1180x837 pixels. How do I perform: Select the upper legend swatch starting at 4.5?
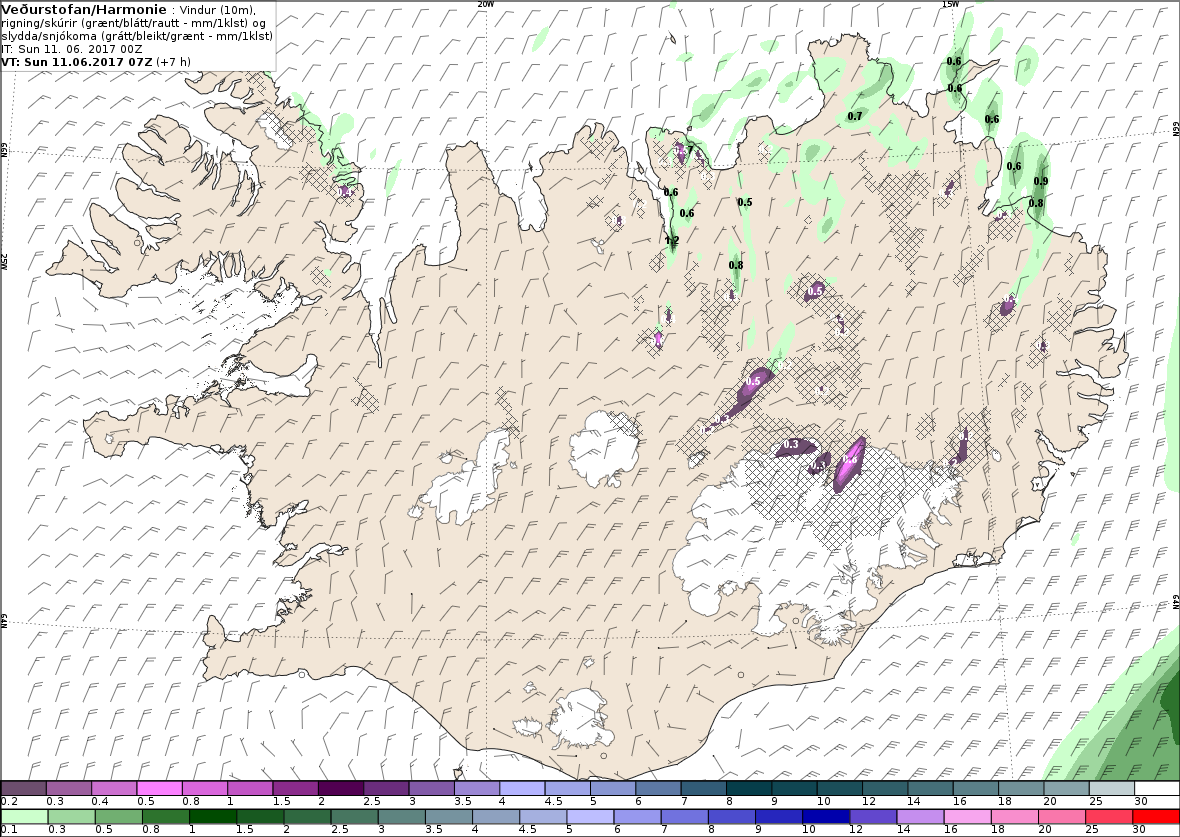pos(567,789)
